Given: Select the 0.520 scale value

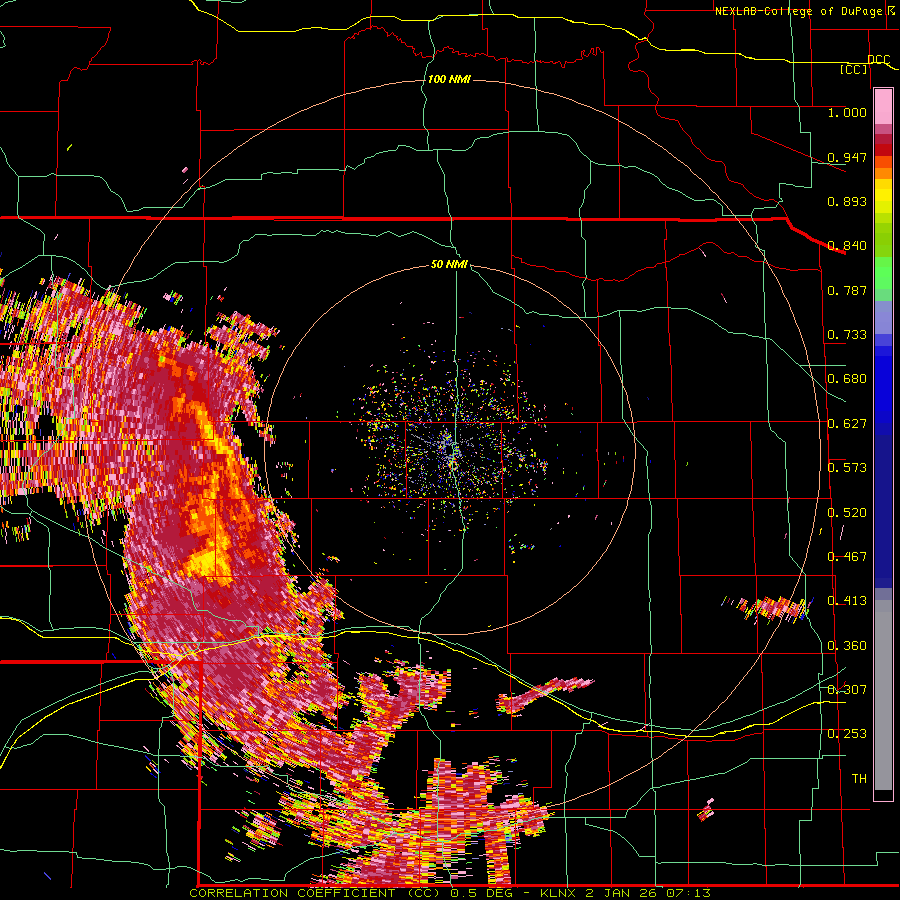Looking at the screenshot, I should tap(847, 513).
